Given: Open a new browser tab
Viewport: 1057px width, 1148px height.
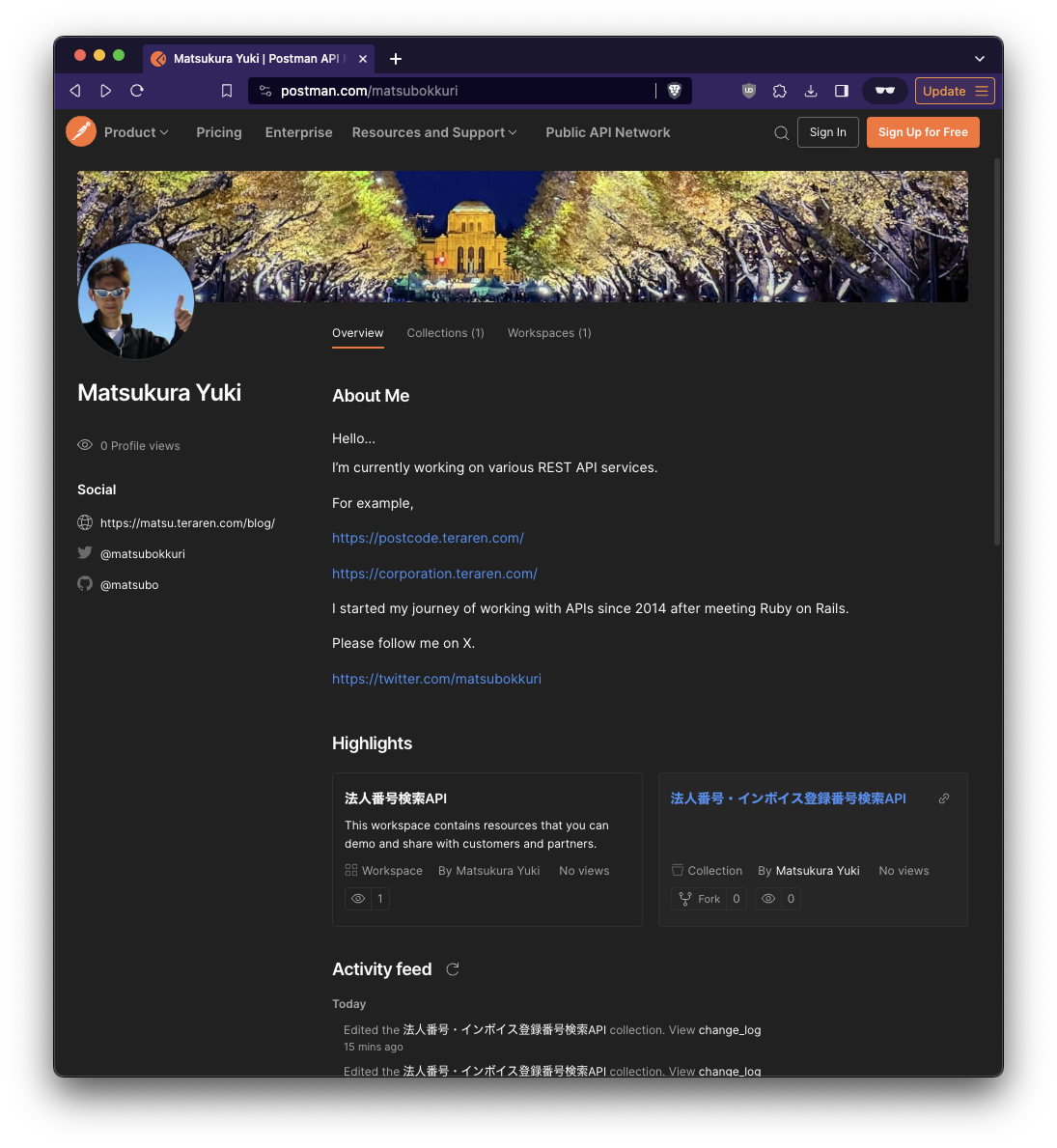Looking at the screenshot, I should point(395,59).
